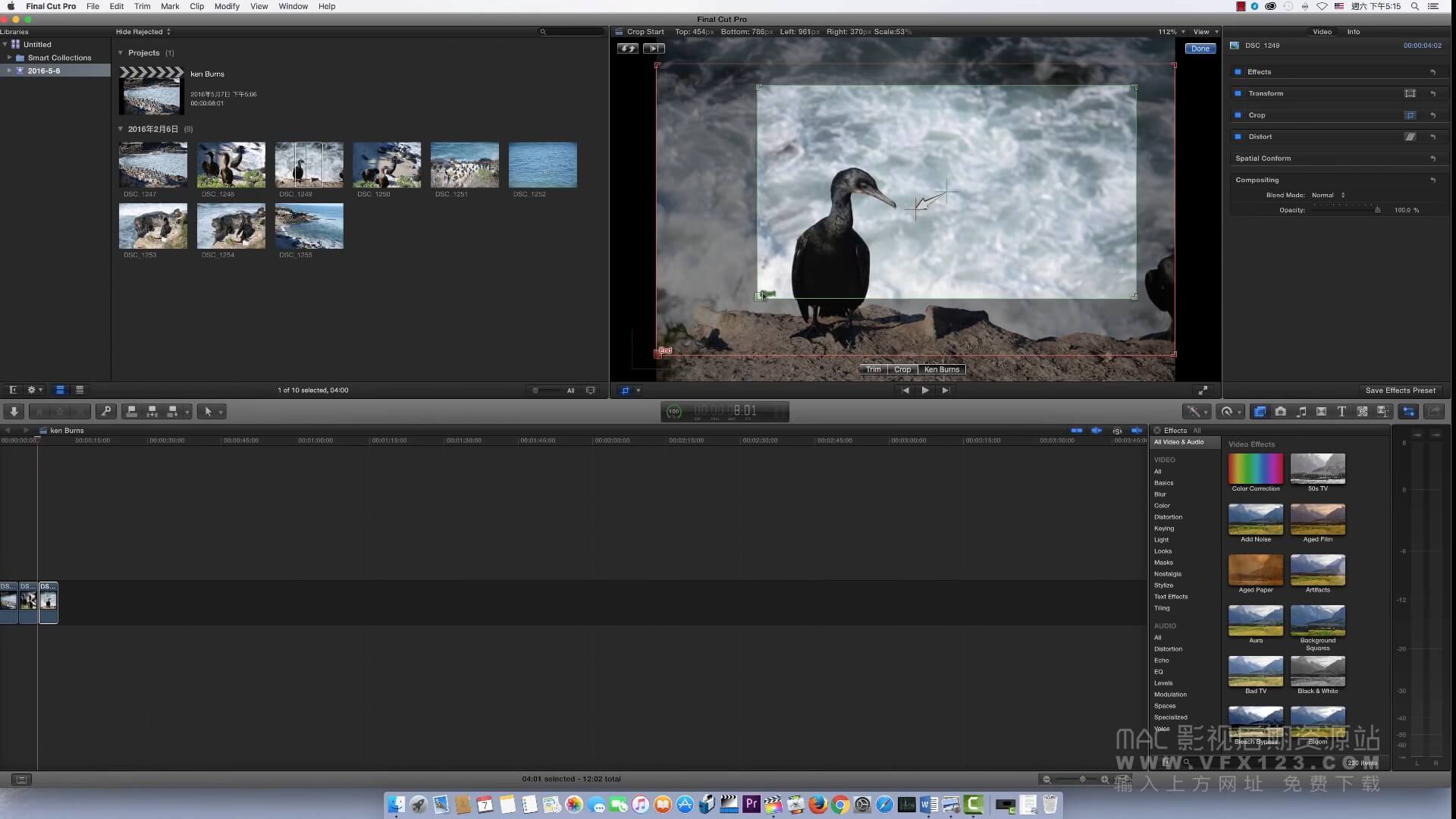Click the Connect clip to primary storyline icon
This screenshot has height=819, width=1456.
[x=131, y=411]
